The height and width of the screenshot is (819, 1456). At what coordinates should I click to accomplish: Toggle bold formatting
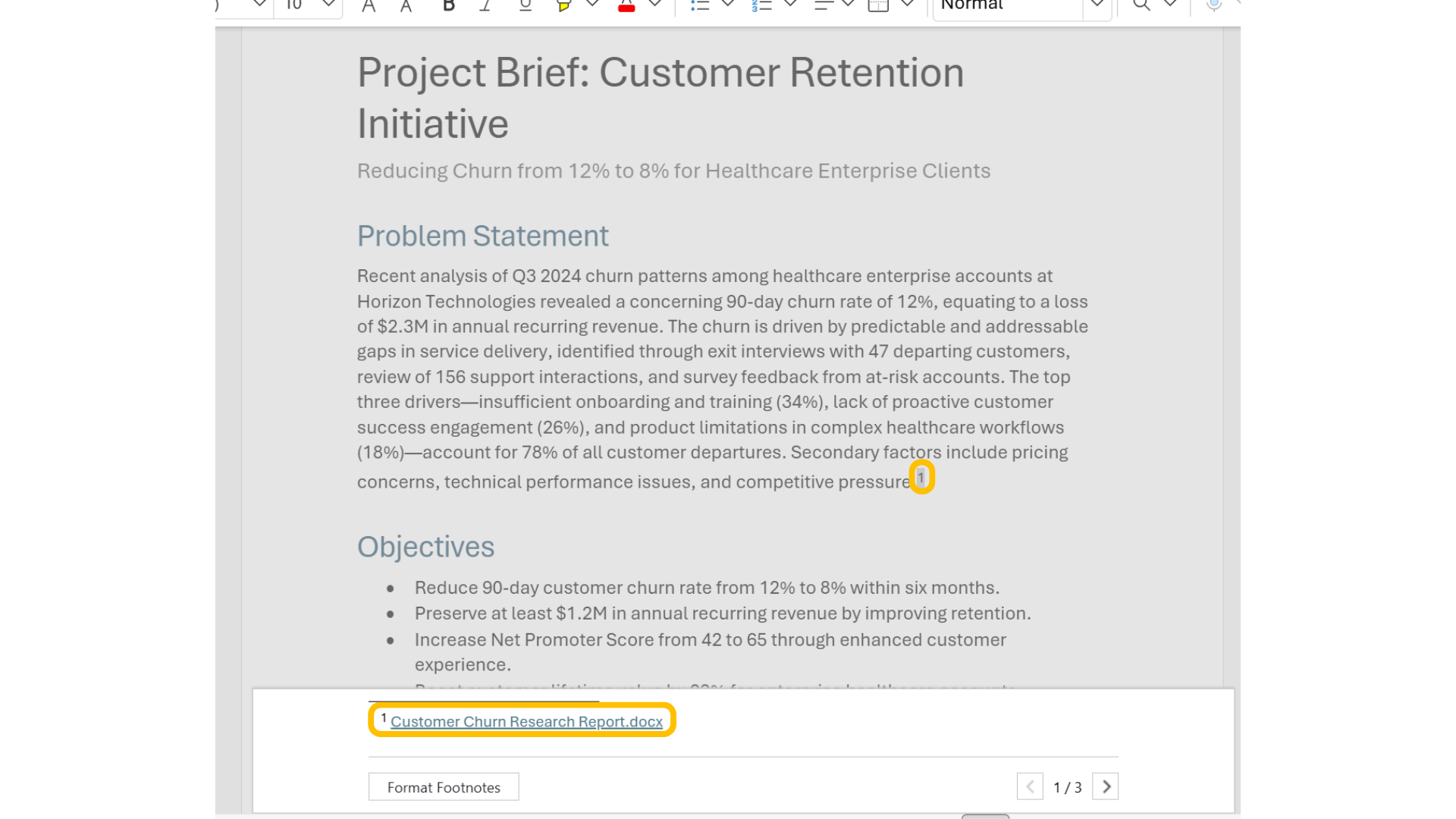point(448,6)
